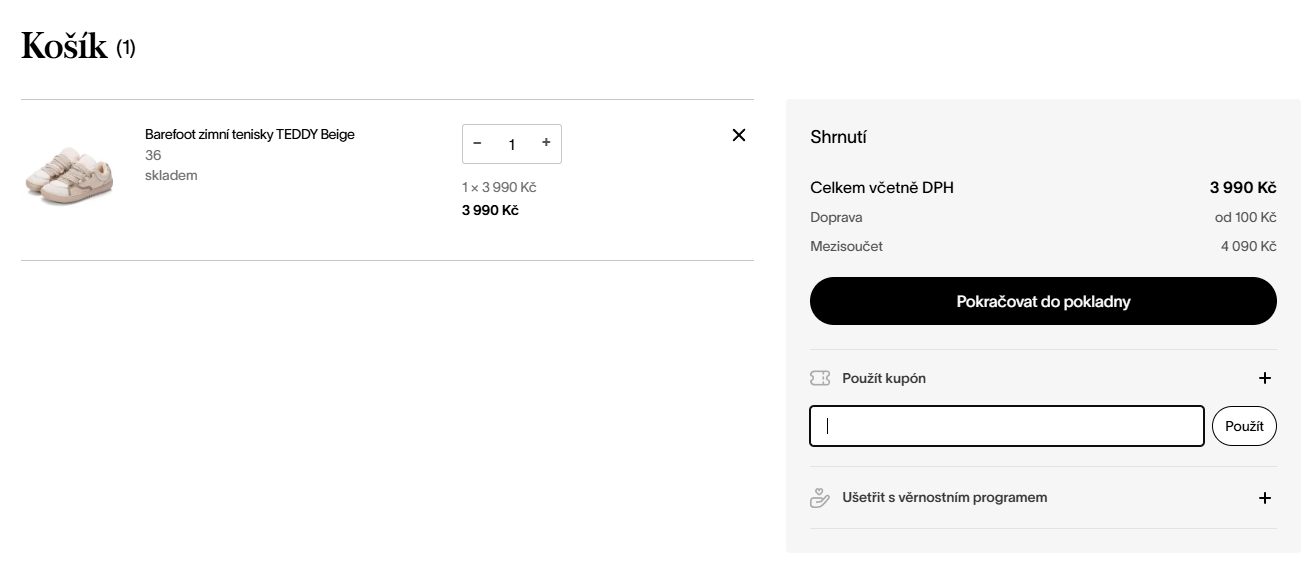1312x564 pixels.
Task: Remove the TEDDY Beige item with X
Action: click(739, 135)
